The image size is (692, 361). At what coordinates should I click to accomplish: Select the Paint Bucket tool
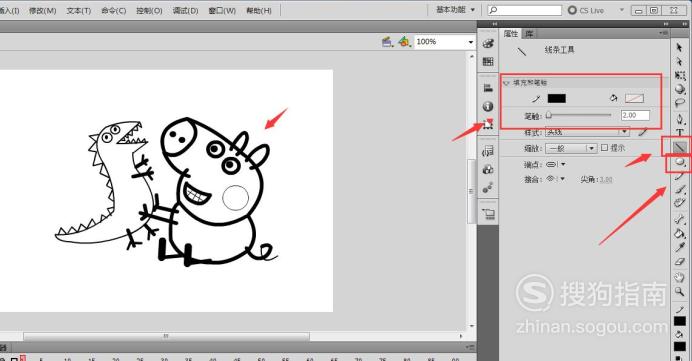[x=680, y=233]
